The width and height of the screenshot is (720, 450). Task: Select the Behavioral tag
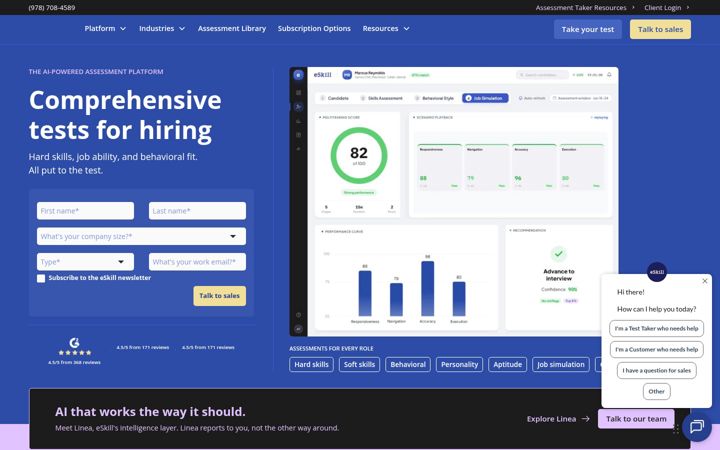[408, 365]
